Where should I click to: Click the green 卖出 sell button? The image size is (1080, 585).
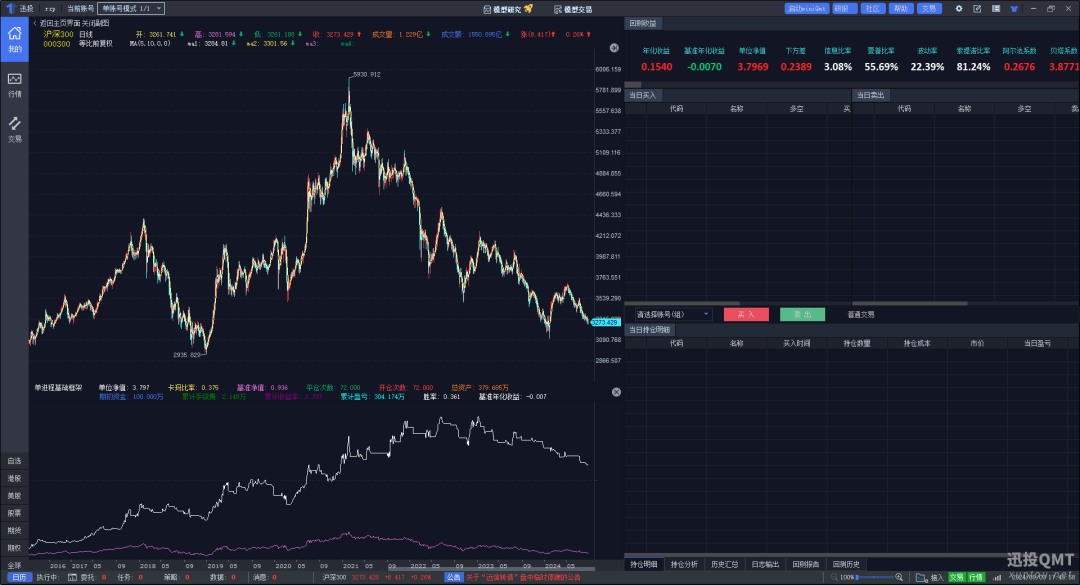[801, 314]
